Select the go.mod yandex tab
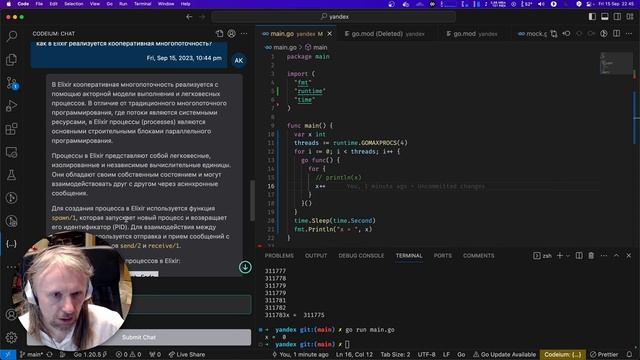640x360 pixels. (472, 34)
